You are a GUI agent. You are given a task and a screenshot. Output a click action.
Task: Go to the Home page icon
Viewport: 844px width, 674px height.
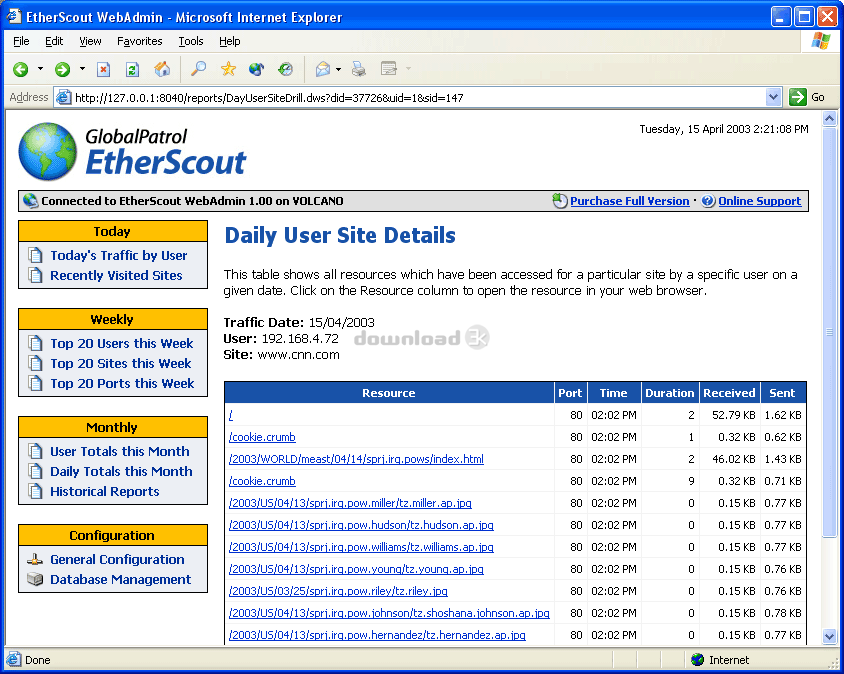[162, 69]
